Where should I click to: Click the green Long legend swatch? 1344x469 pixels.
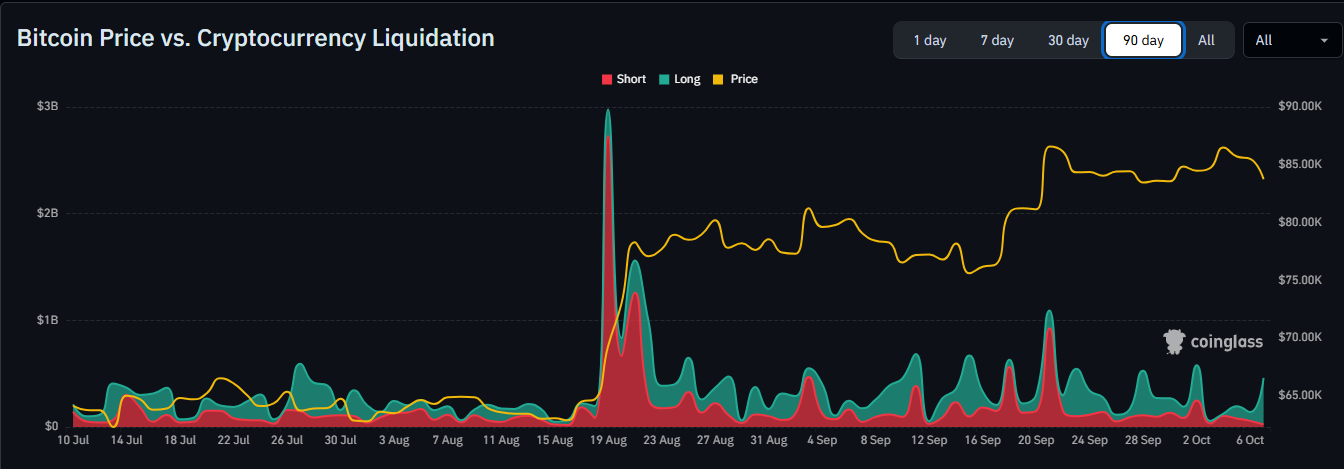(x=664, y=79)
